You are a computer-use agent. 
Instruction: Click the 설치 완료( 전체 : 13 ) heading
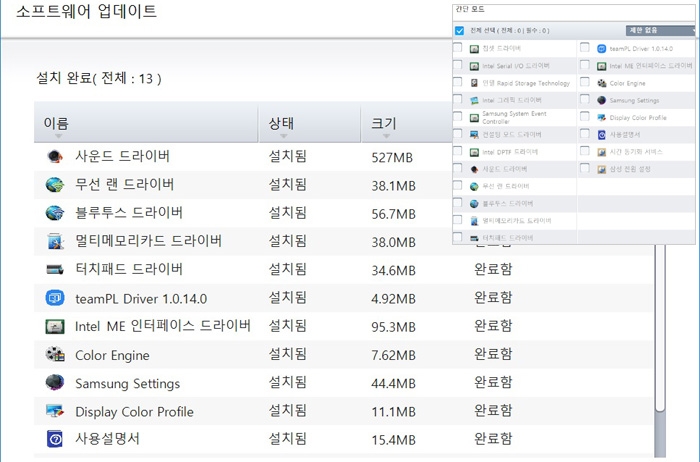[x=99, y=79]
